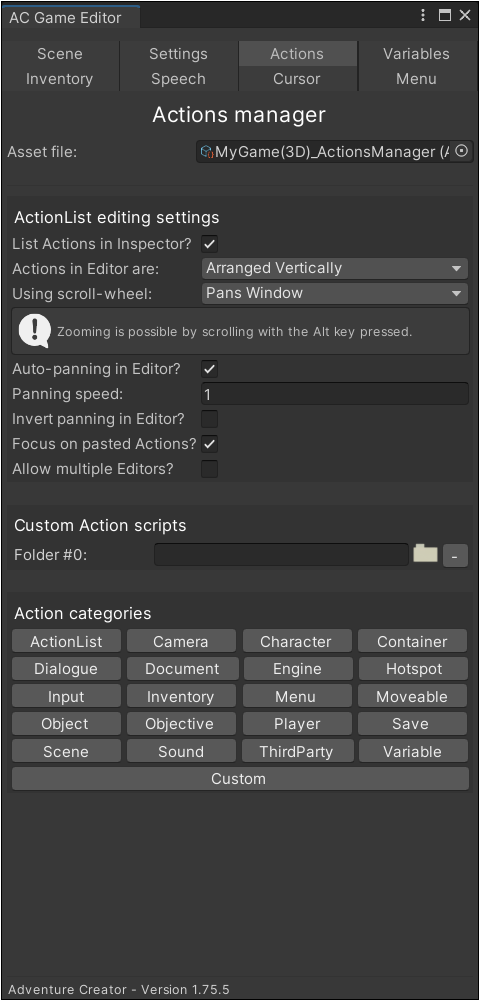Image resolution: width=480 pixels, height=1001 pixels.
Task: Switch to the Variables tab
Action: point(416,54)
